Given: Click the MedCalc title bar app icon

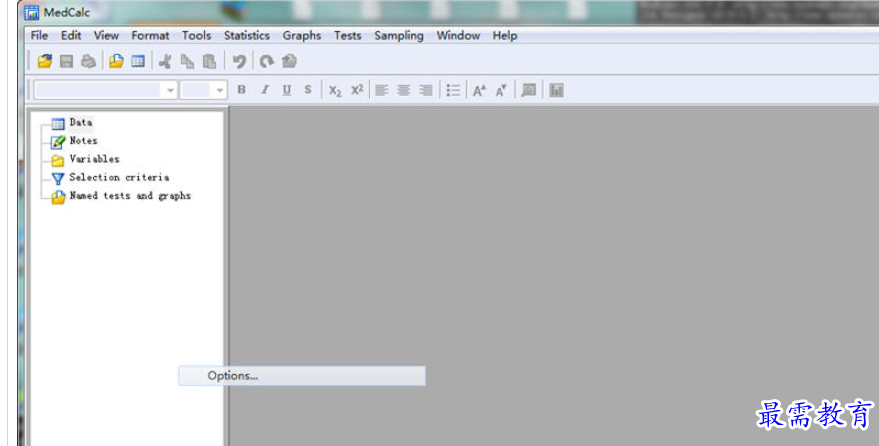Looking at the screenshot, I should pos(32,12).
